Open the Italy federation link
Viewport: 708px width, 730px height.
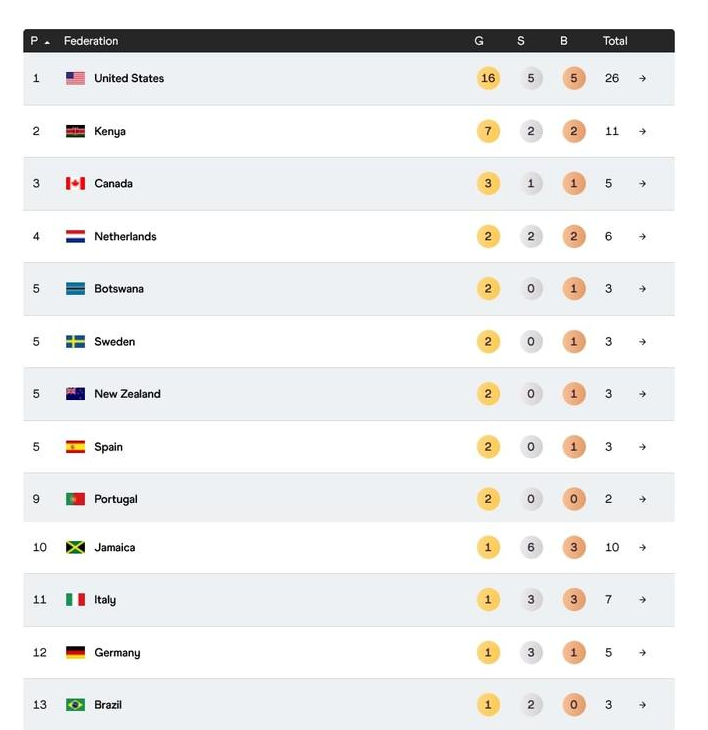pyautogui.click(x=105, y=600)
